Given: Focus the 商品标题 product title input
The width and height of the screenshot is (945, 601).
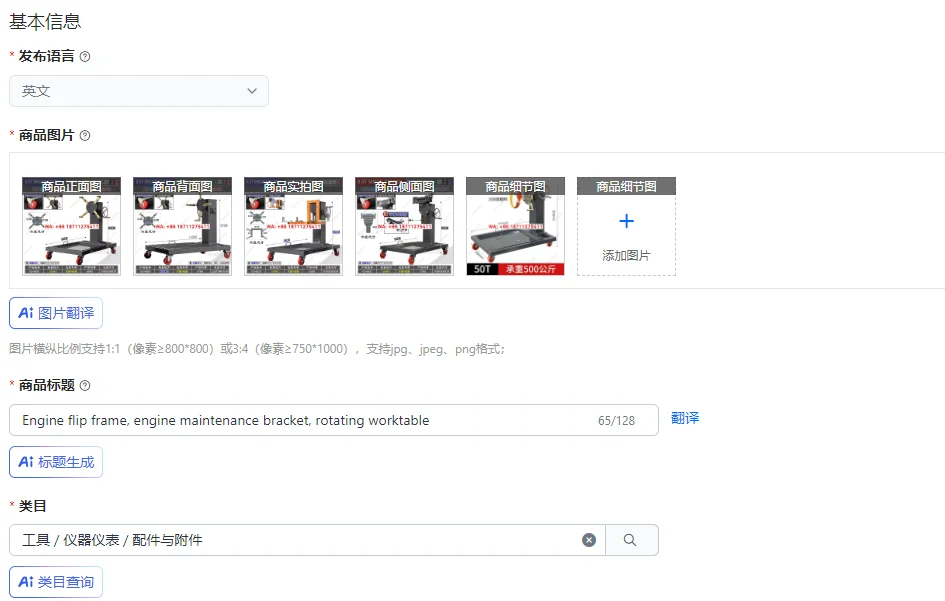Looking at the screenshot, I should [x=333, y=420].
